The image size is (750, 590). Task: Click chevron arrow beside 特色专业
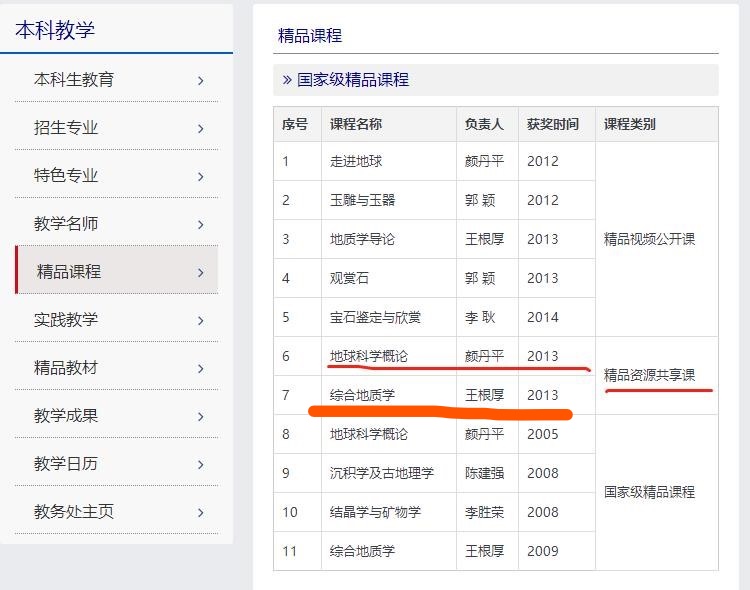tap(201, 176)
